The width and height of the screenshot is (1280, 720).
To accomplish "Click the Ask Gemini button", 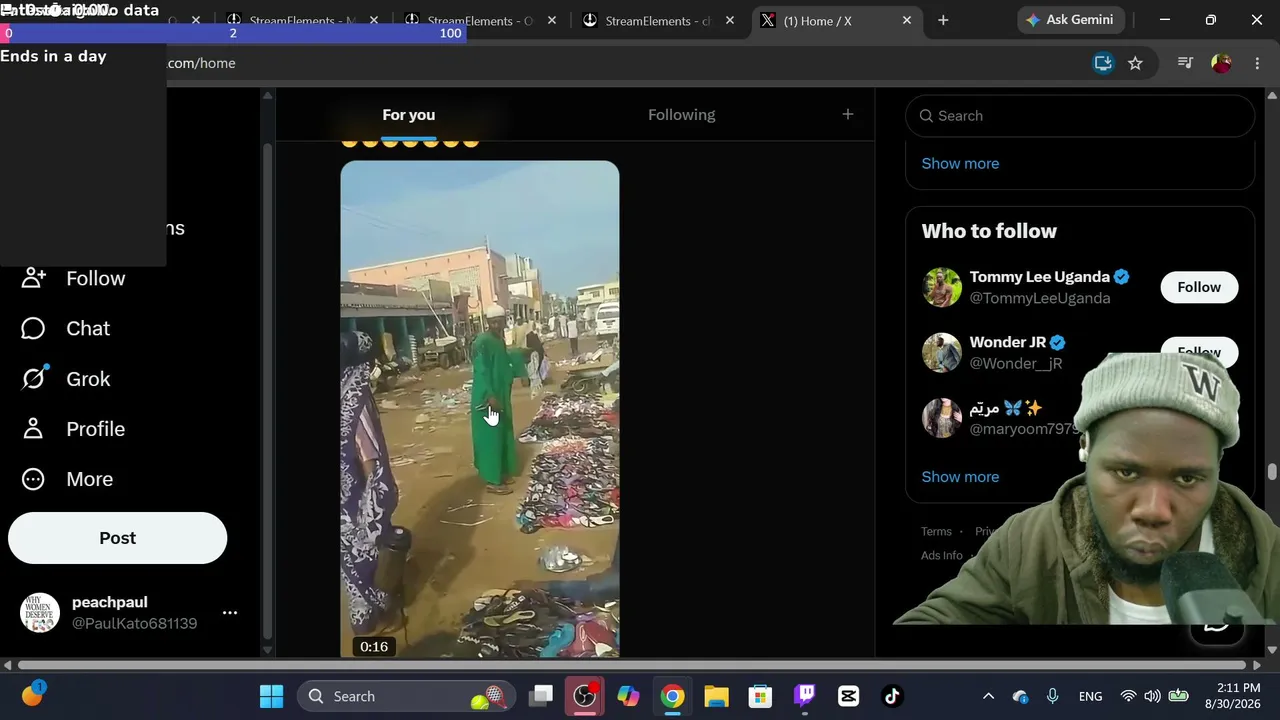I will click(x=1072, y=20).
